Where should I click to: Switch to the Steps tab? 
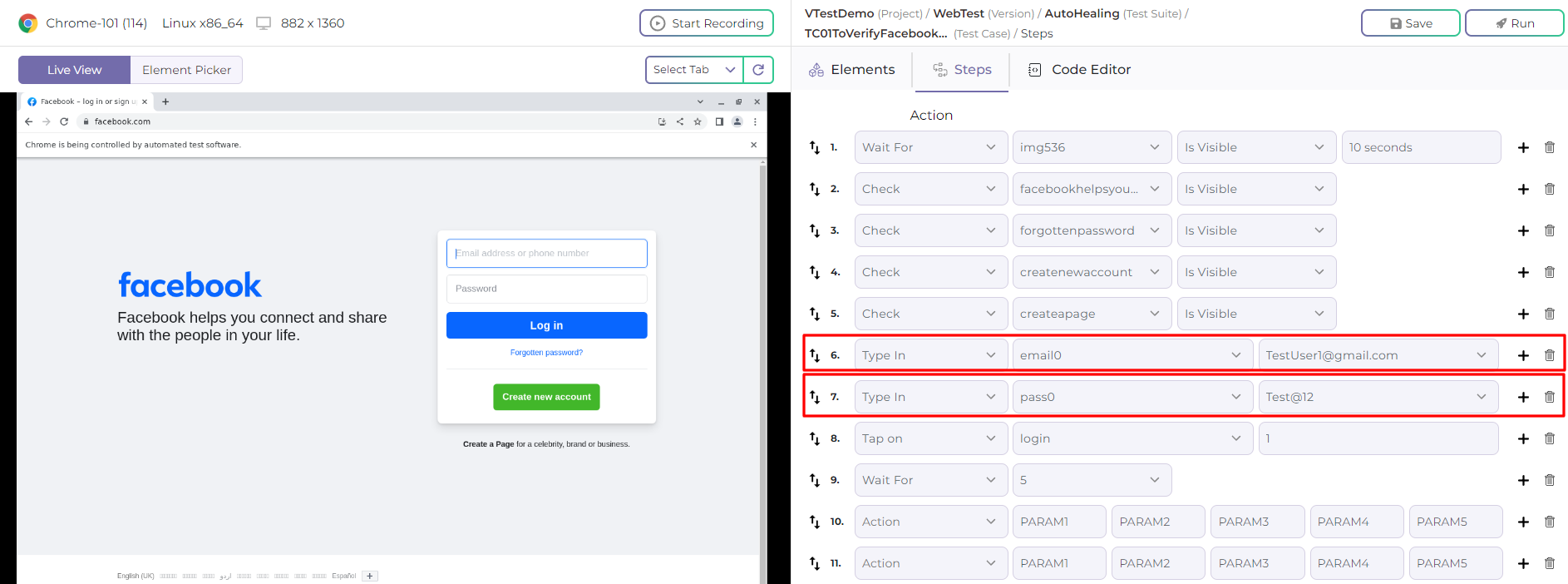click(x=962, y=70)
